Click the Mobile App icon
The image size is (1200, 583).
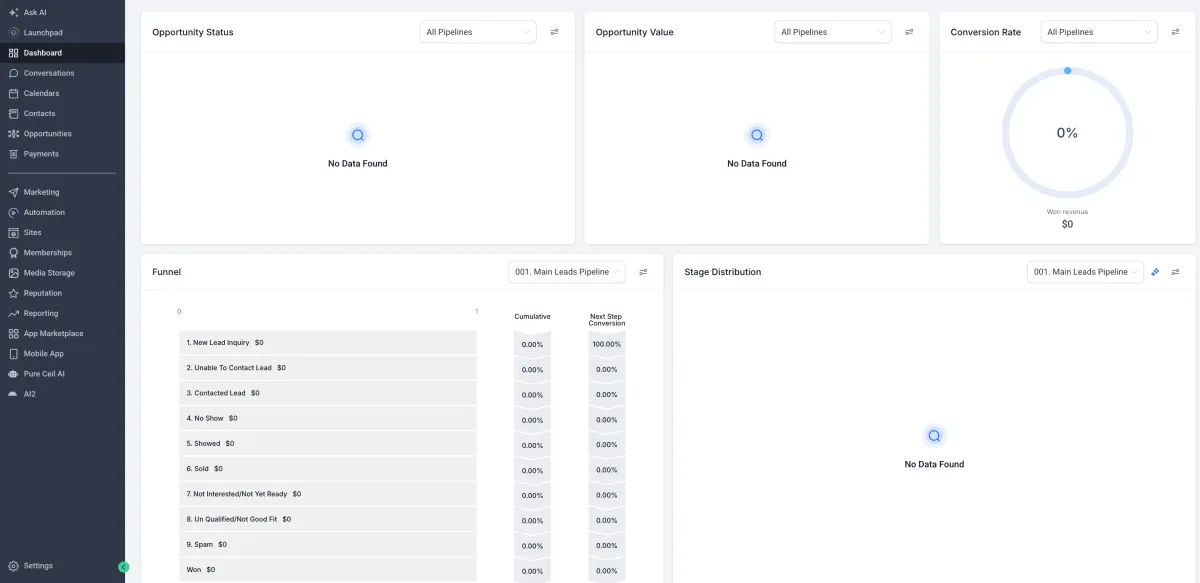click(14, 354)
